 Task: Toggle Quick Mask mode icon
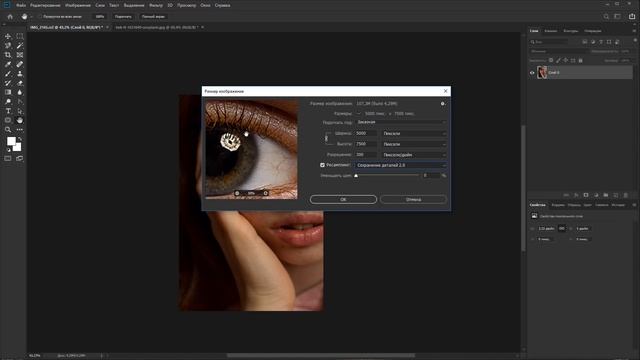[8, 158]
